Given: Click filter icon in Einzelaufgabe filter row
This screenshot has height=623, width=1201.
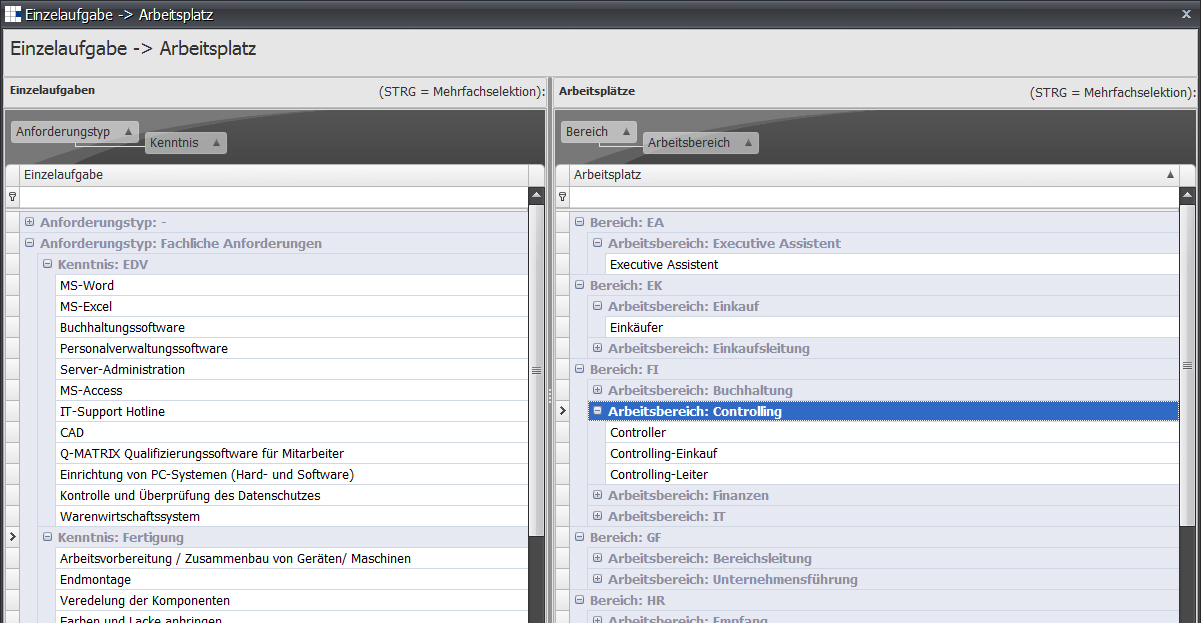Looking at the screenshot, I should point(12,197).
